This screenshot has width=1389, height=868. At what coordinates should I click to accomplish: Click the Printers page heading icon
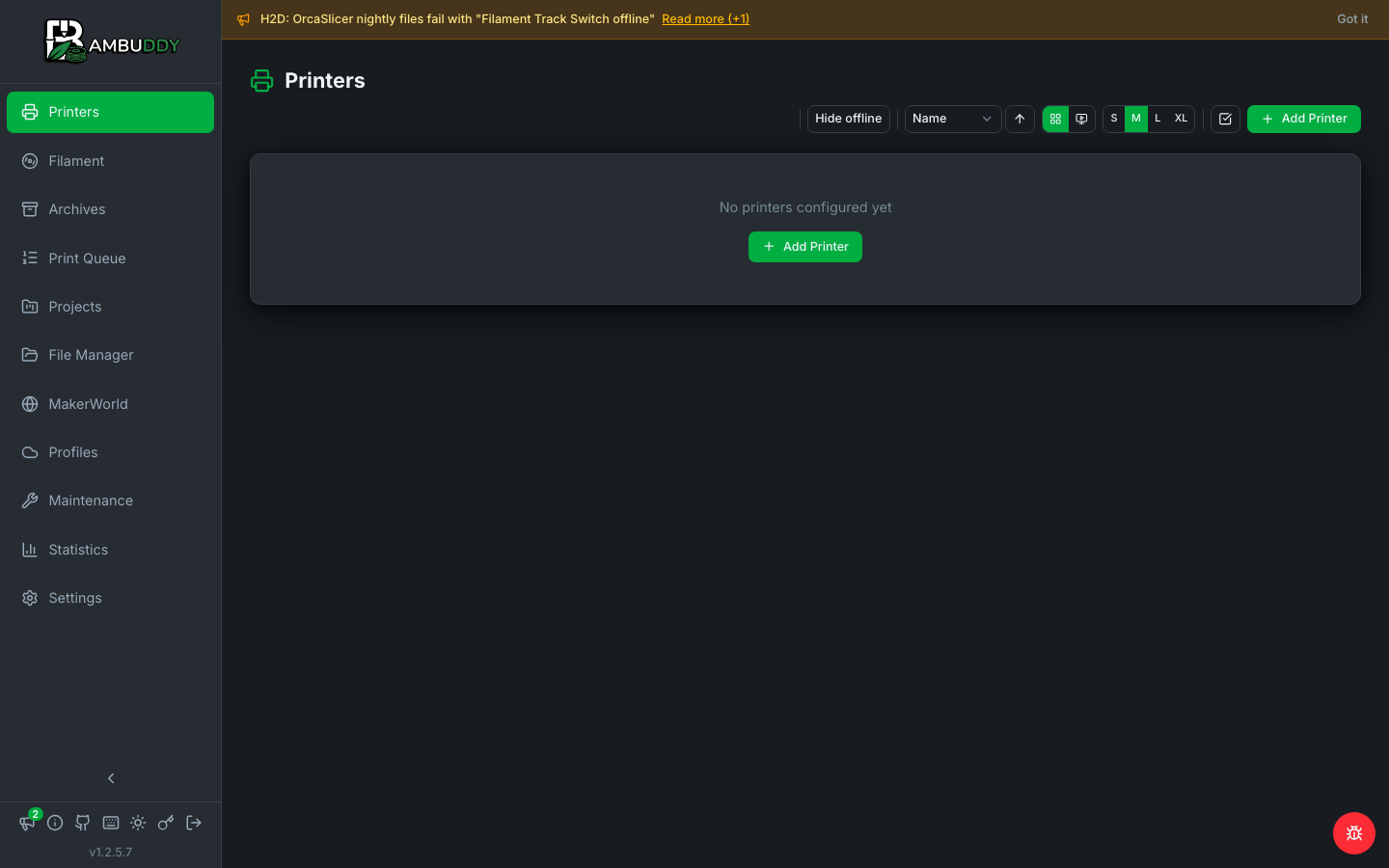[x=262, y=81]
